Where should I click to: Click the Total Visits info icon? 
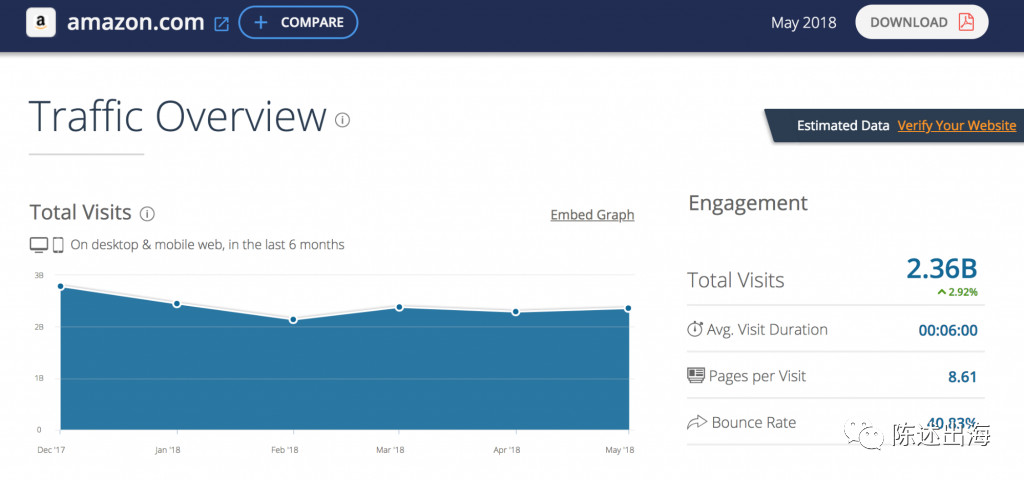point(147,213)
